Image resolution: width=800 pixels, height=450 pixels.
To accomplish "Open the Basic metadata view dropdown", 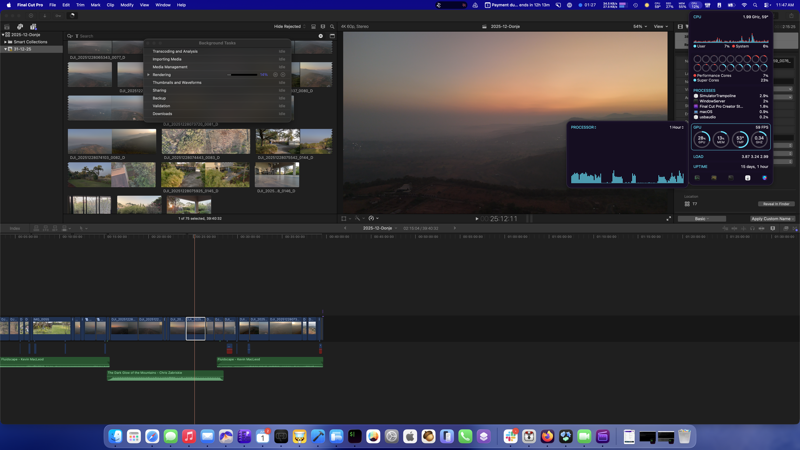I will tap(702, 219).
